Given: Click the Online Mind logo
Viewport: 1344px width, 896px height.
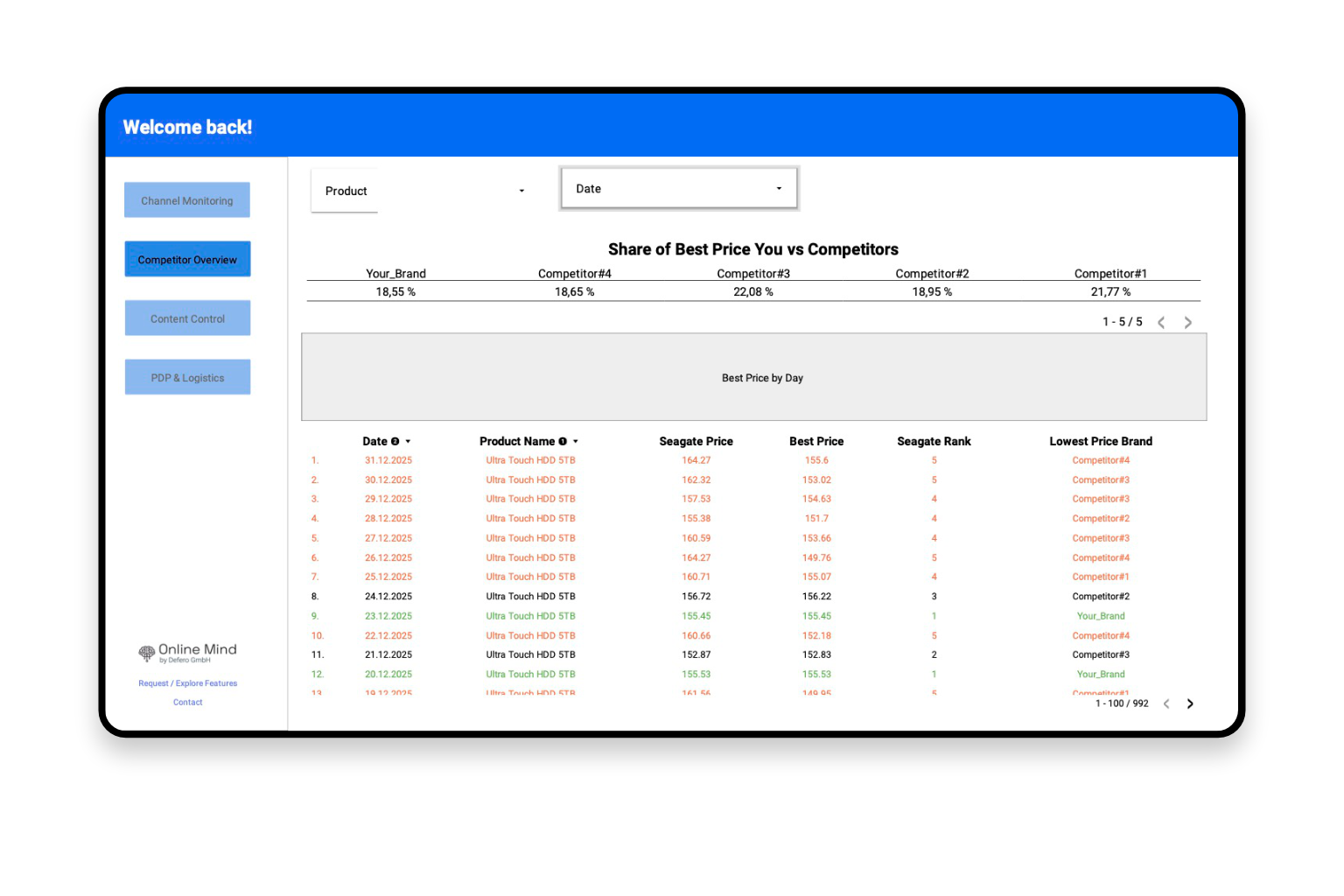Looking at the screenshot, I should click(187, 652).
